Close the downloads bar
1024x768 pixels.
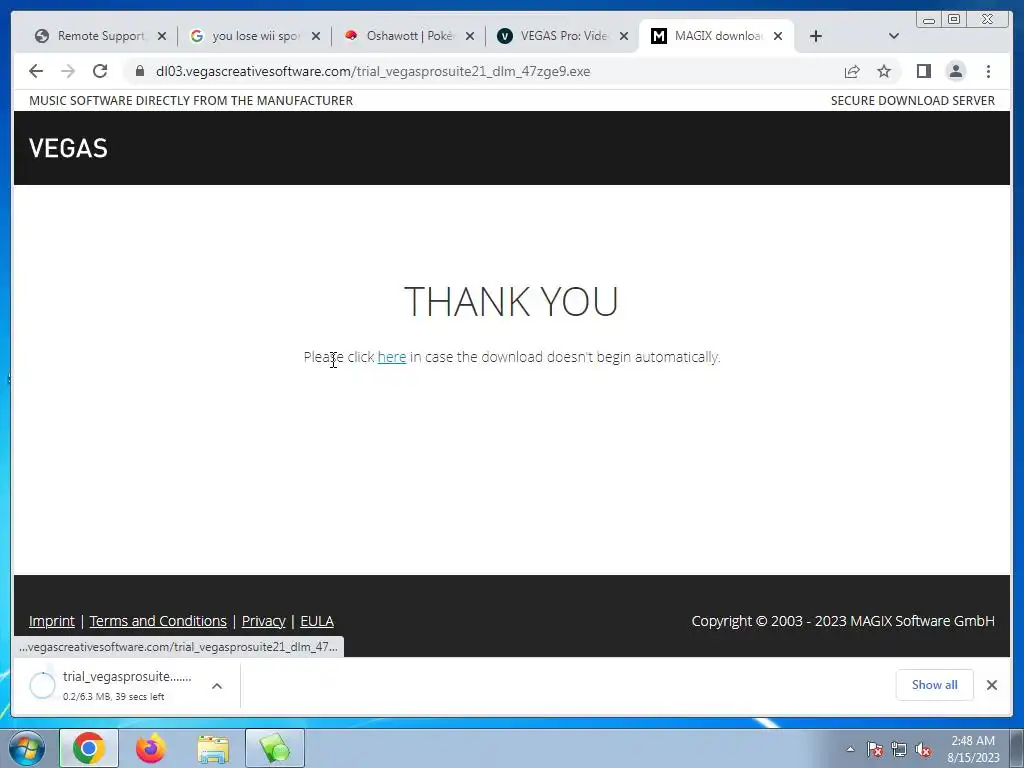pos(992,685)
